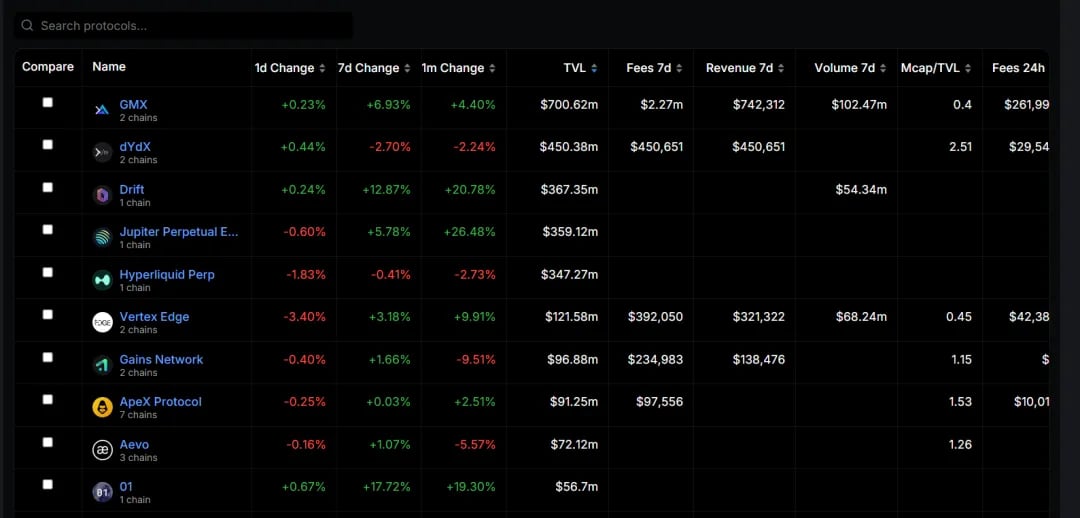
Task: Sort by the 1d Change column
Action: pos(289,68)
